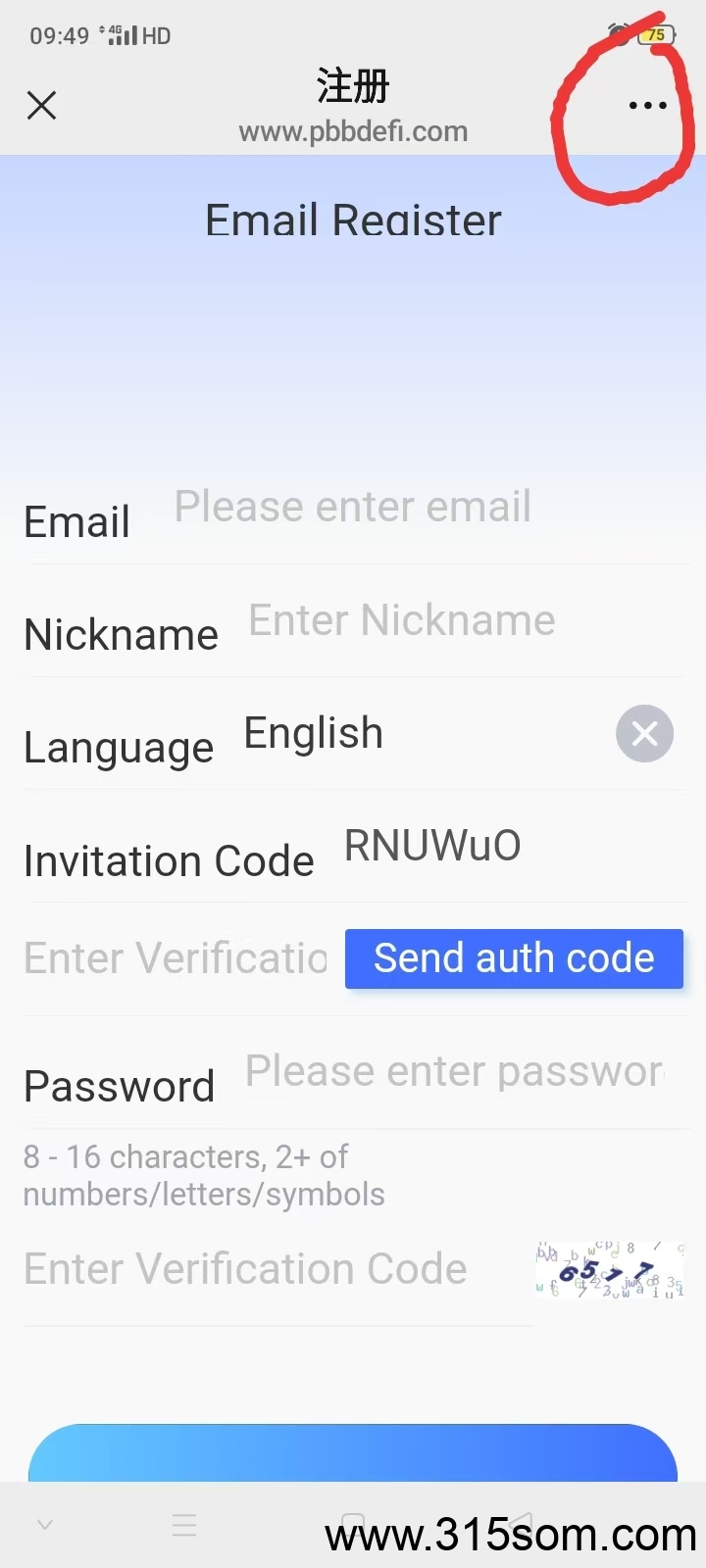The height and width of the screenshot is (1568, 706).
Task: Focus the captcha Enter Verification Code field
Action: [x=278, y=1269]
